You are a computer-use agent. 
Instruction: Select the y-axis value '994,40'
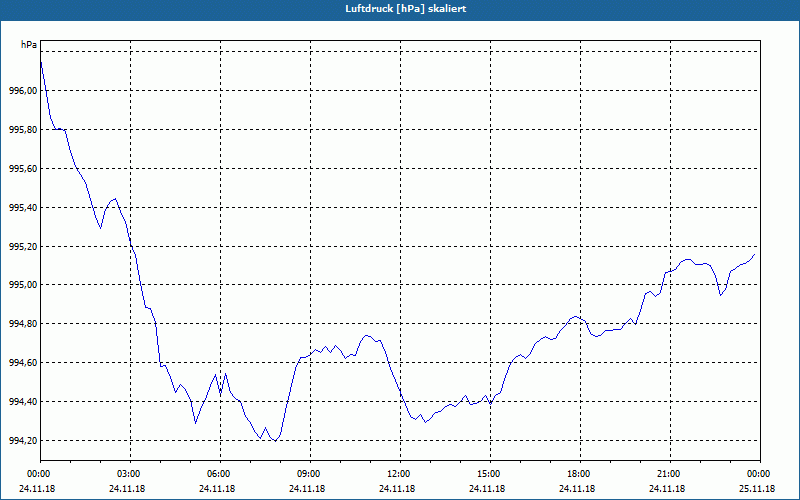[23, 402]
